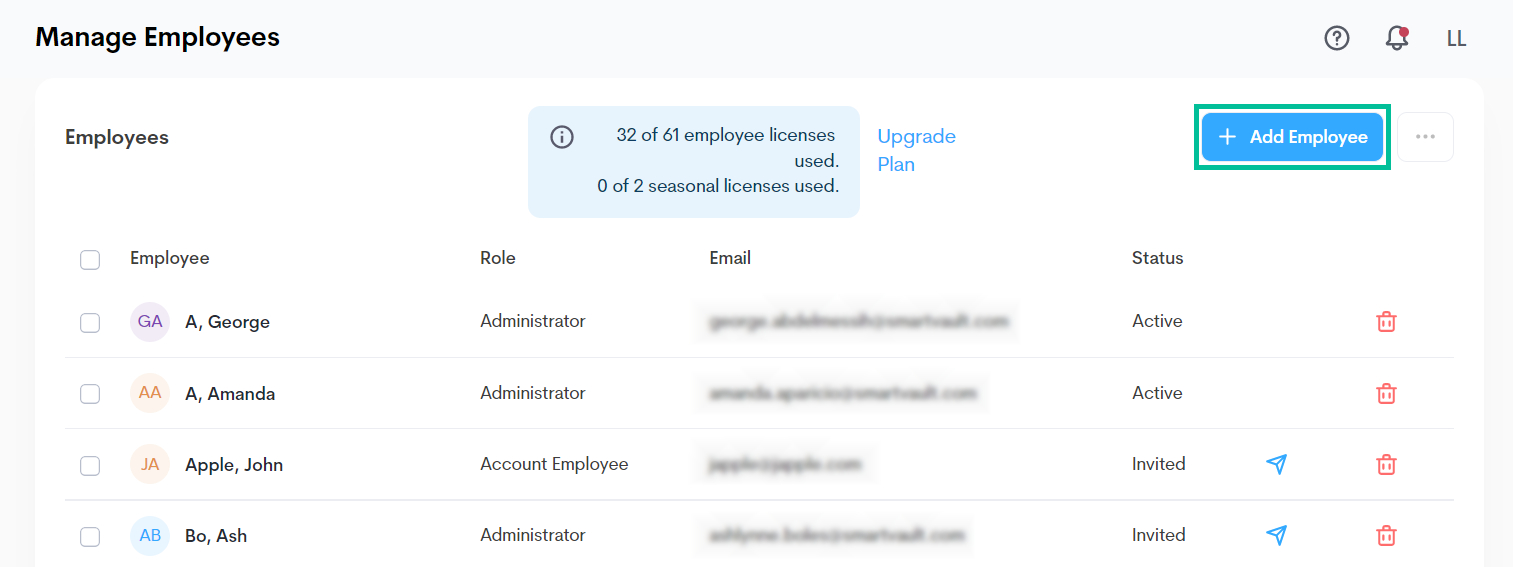Screen dimensions: 1513x567
Task: Click Administrator role for A, George
Action: (x=533, y=321)
